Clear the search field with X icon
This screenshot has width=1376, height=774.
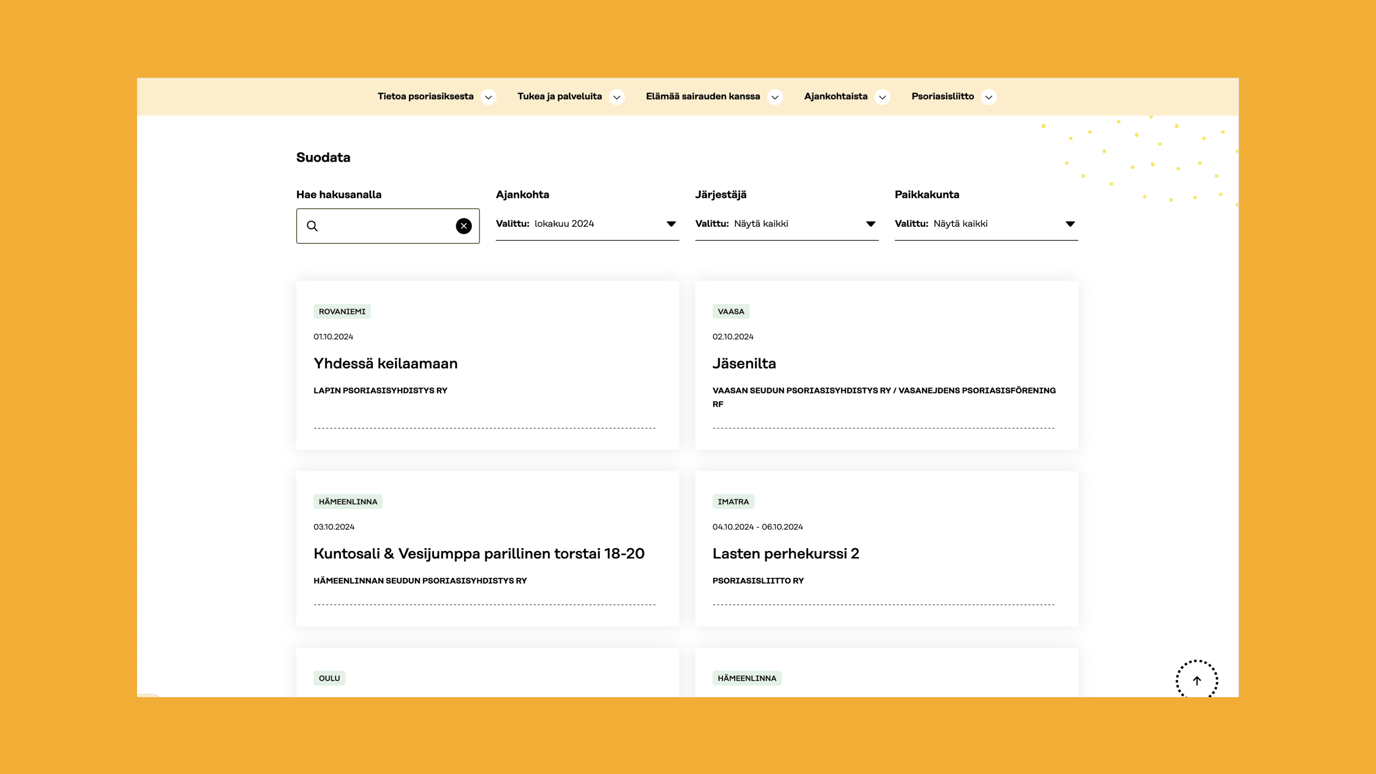(x=464, y=226)
